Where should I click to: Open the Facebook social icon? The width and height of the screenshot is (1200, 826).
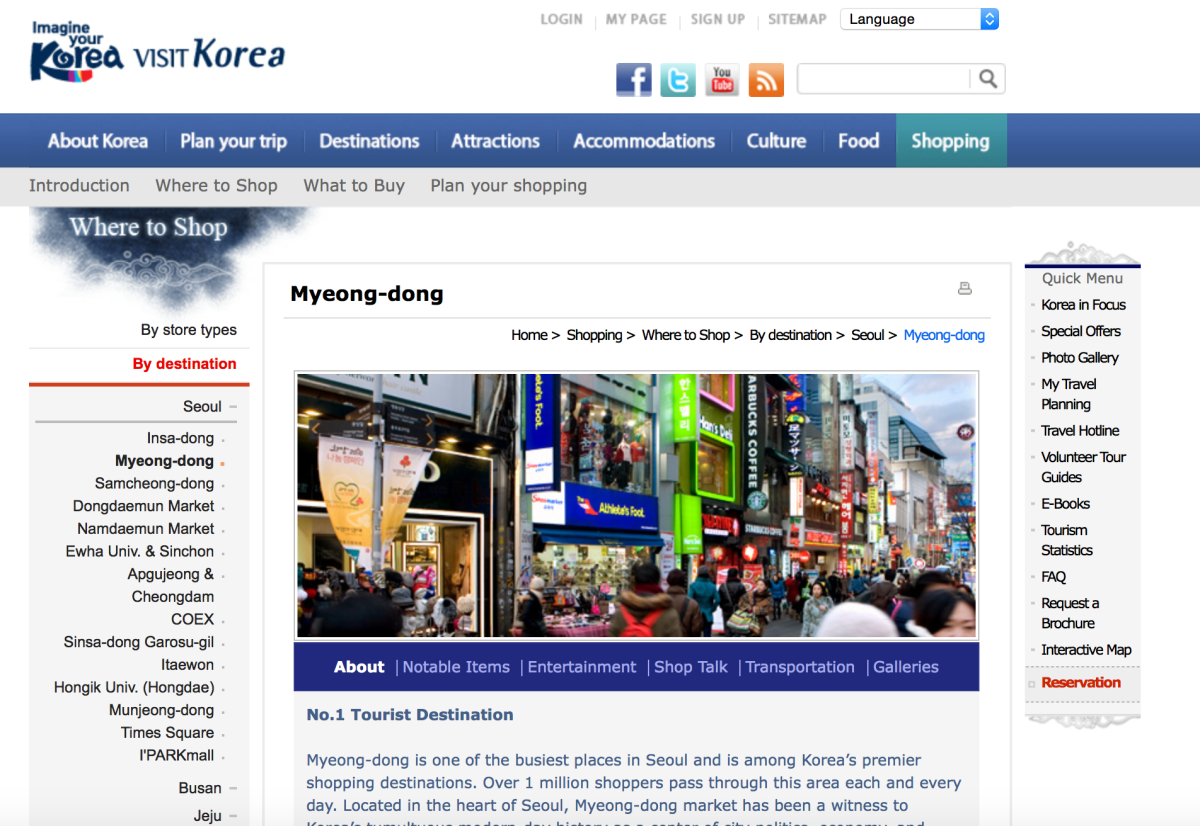[633, 80]
